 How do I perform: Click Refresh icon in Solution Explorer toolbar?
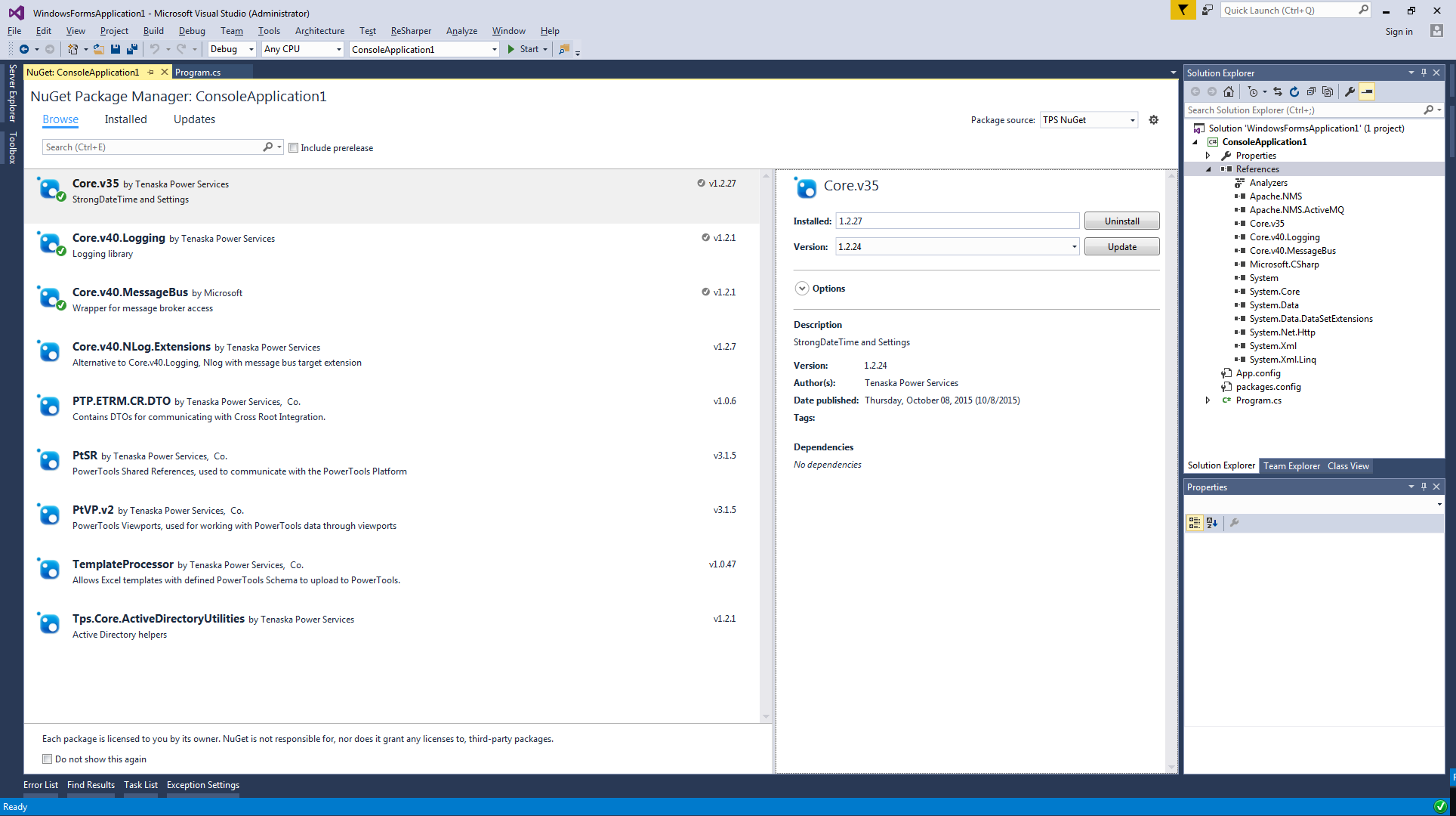pyautogui.click(x=1294, y=91)
